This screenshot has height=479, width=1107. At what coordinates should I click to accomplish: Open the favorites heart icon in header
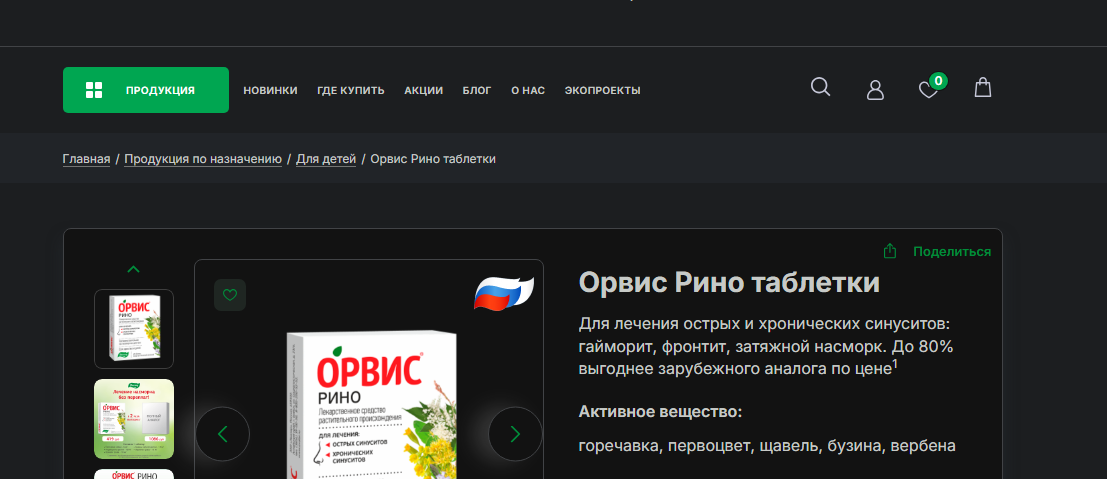[928, 90]
